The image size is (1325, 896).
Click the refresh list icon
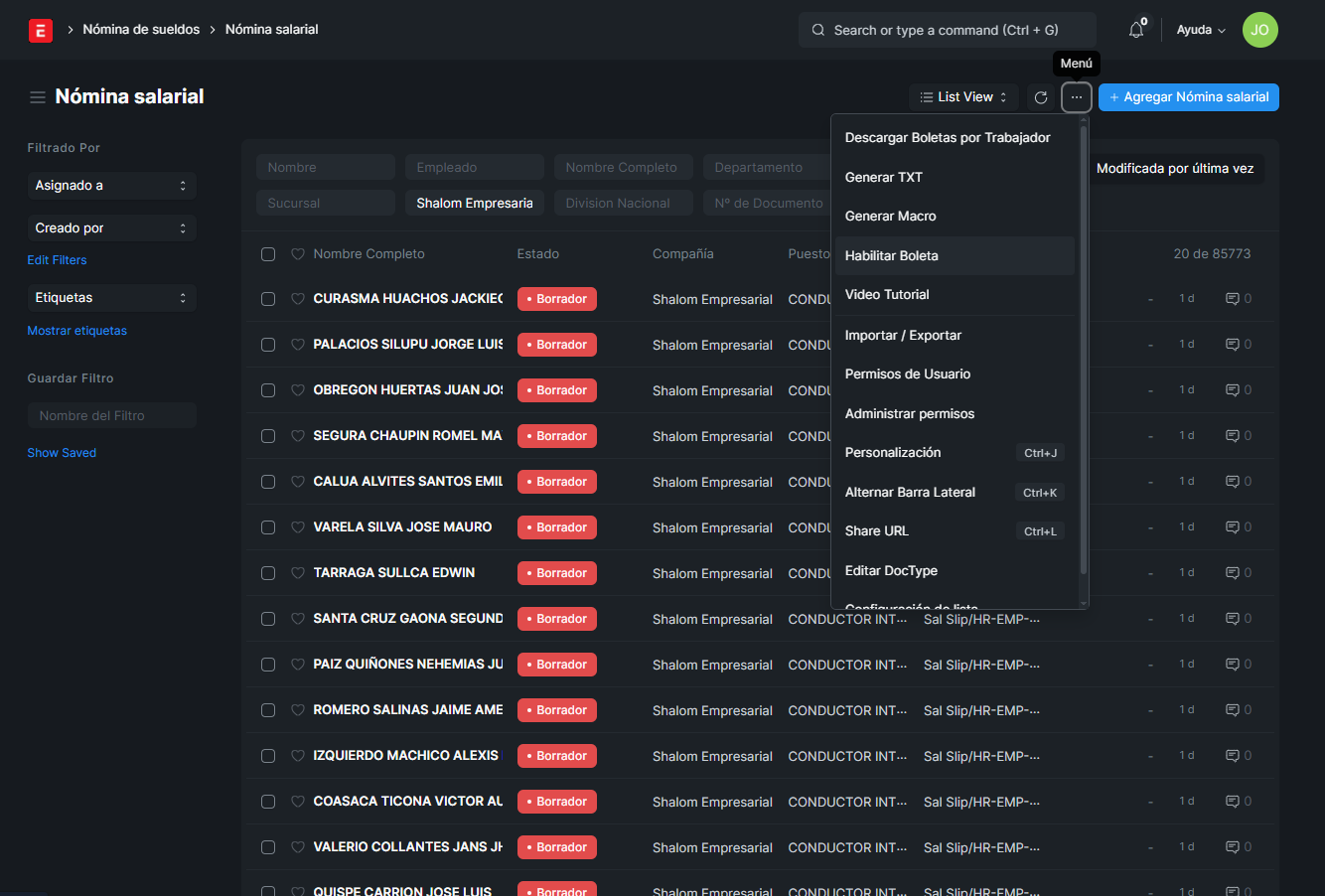point(1041,97)
